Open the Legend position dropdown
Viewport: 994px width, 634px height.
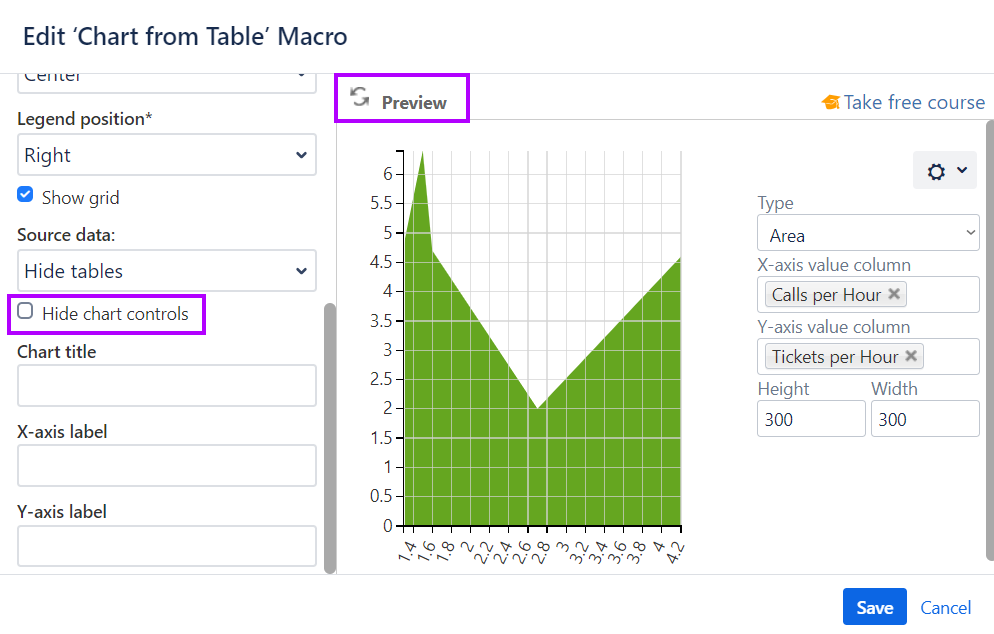tap(166, 155)
